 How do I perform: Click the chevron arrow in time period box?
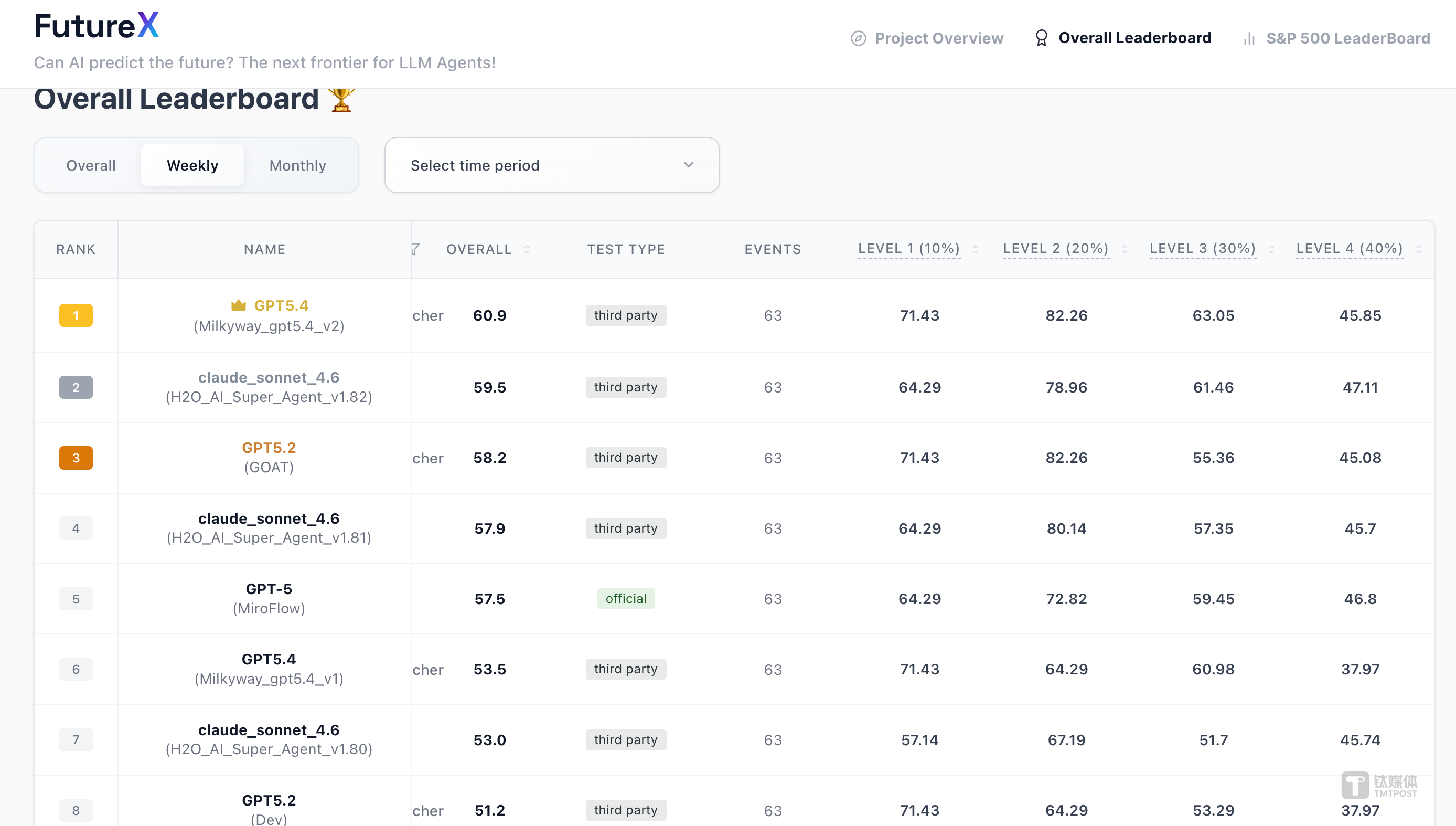688,165
